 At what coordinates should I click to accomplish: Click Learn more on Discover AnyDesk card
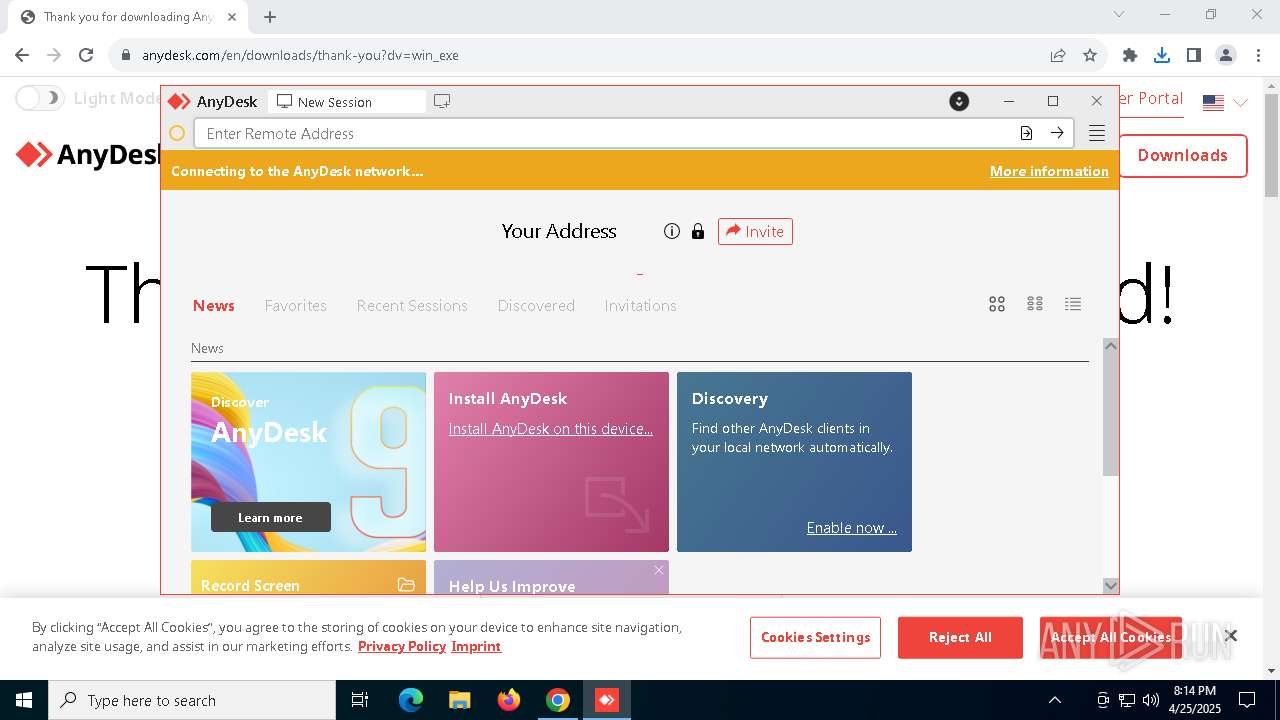click(270, 517)
